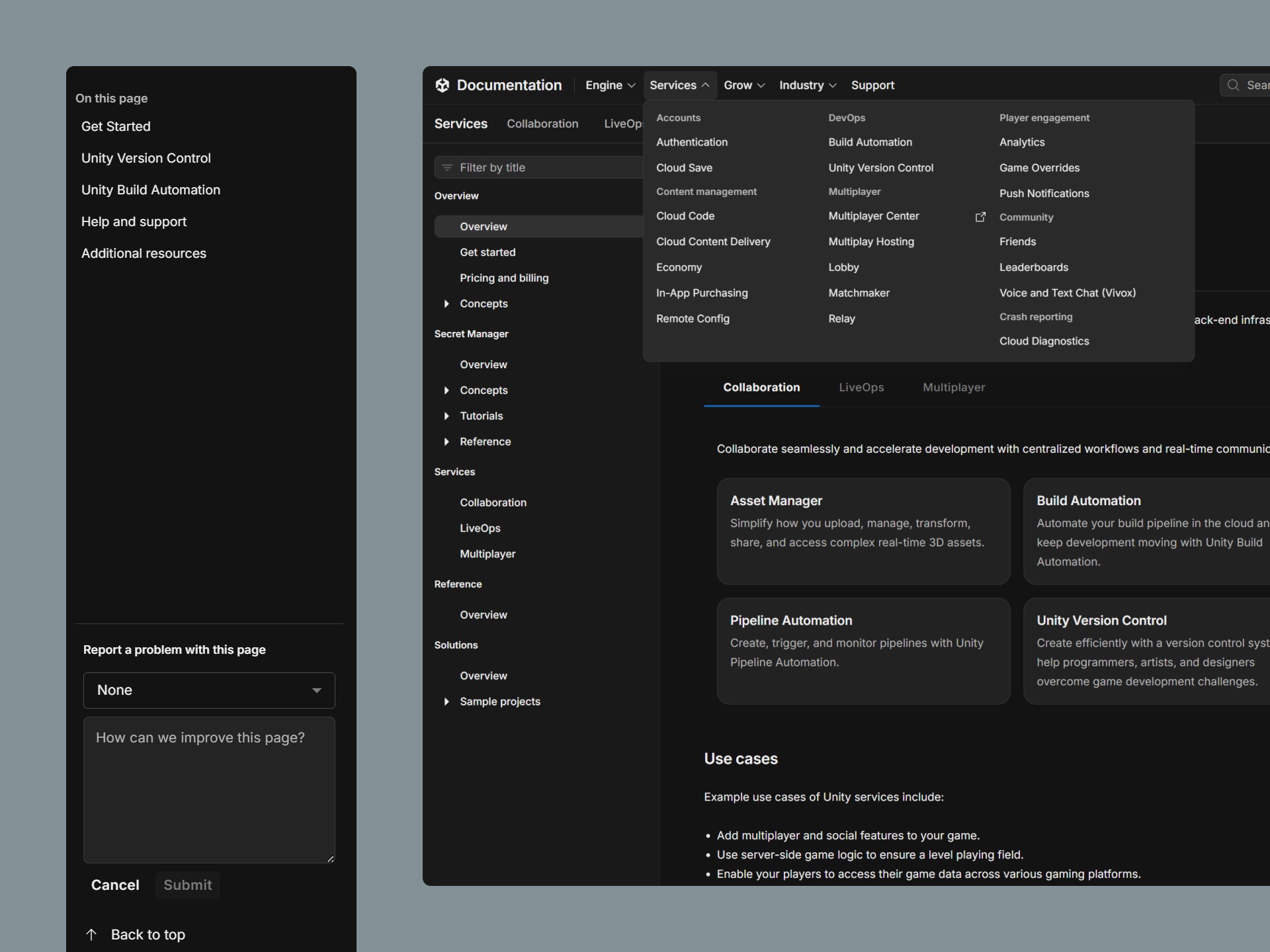Open the Engine menu in the top navigation

pyautogui.click(x=610, y=85)
